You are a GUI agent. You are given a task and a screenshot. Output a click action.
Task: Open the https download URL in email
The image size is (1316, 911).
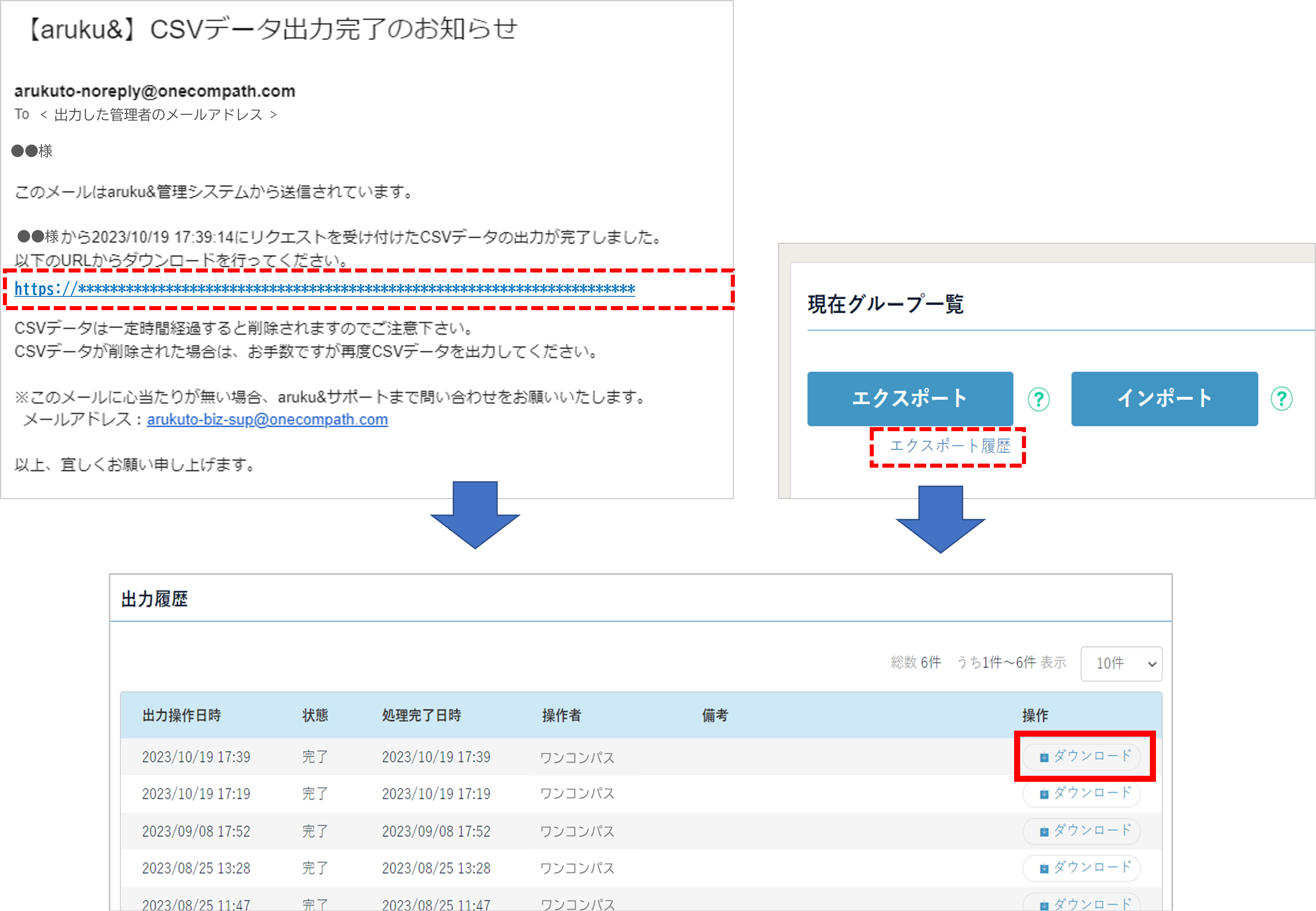(x=324, y=289)
